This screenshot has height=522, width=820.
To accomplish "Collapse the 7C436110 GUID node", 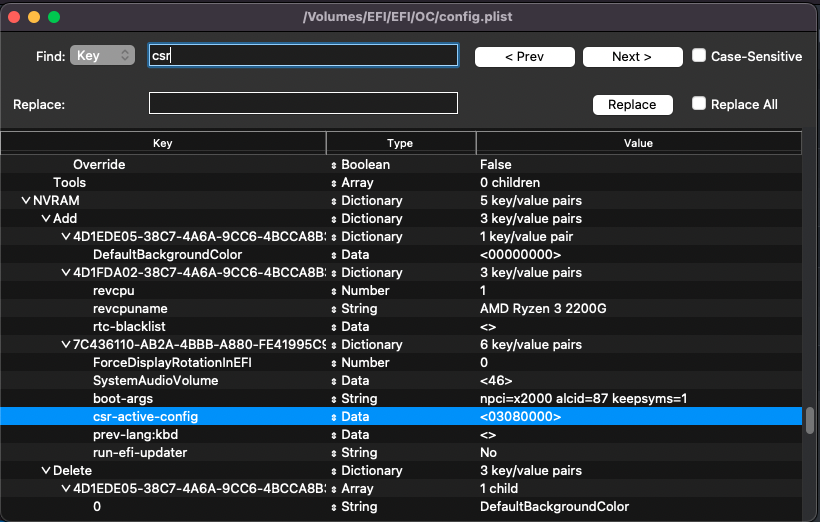I will pos(66,344).
